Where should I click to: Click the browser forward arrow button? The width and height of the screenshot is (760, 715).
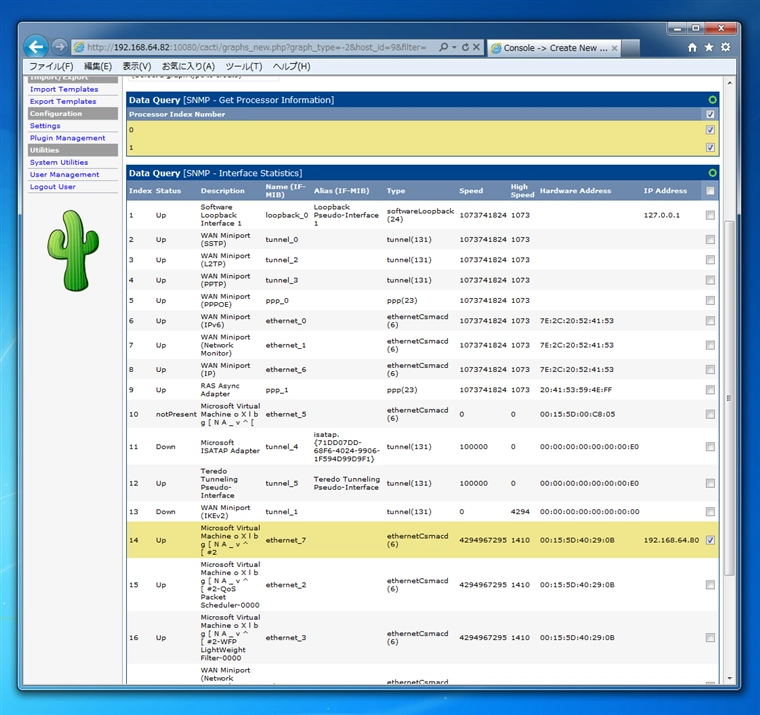[x=59, y=47]
